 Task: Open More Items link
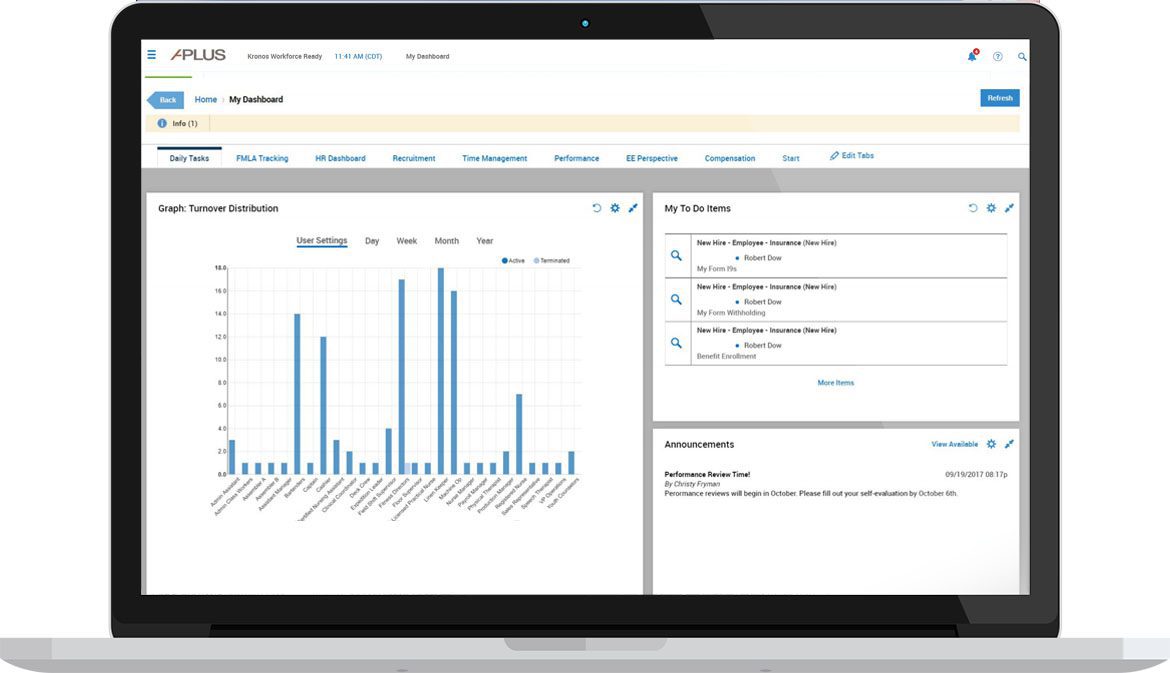[x=836, y=383]
